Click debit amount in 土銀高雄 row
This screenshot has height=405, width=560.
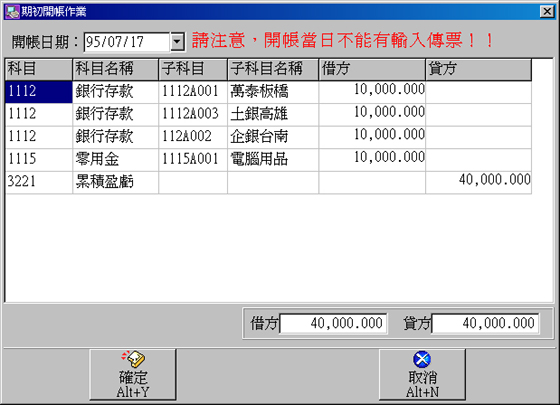pyautogui.click(x=372, y=115)
